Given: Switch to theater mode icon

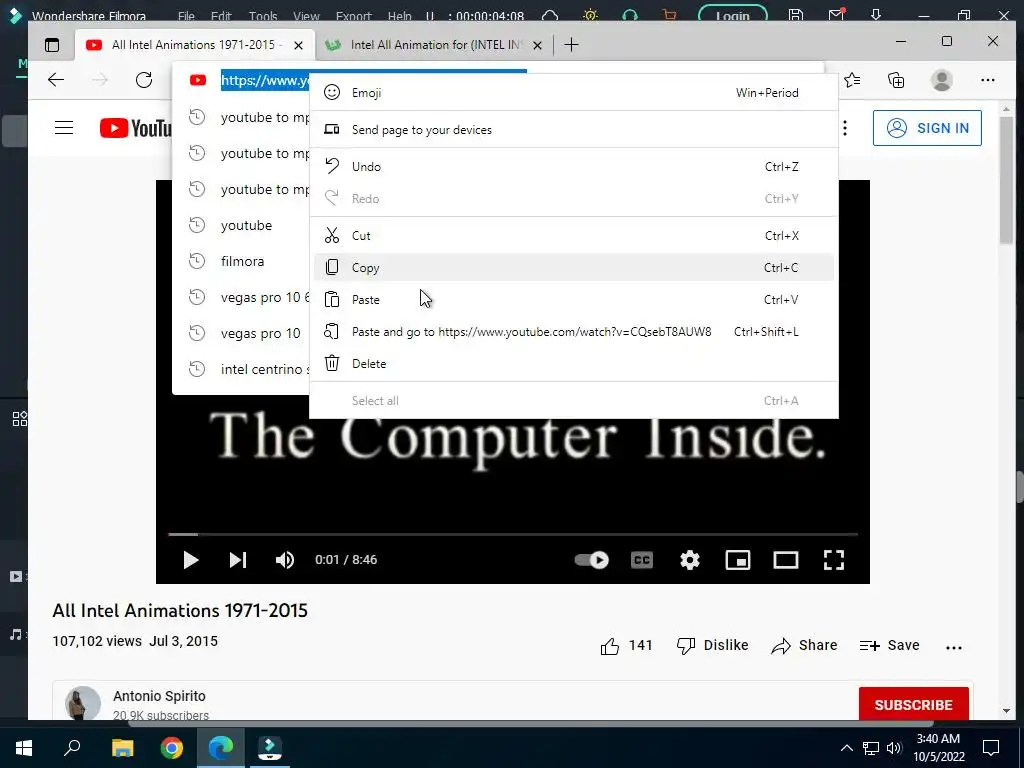Looking at the screenshot, I should (x=786, y=560).
